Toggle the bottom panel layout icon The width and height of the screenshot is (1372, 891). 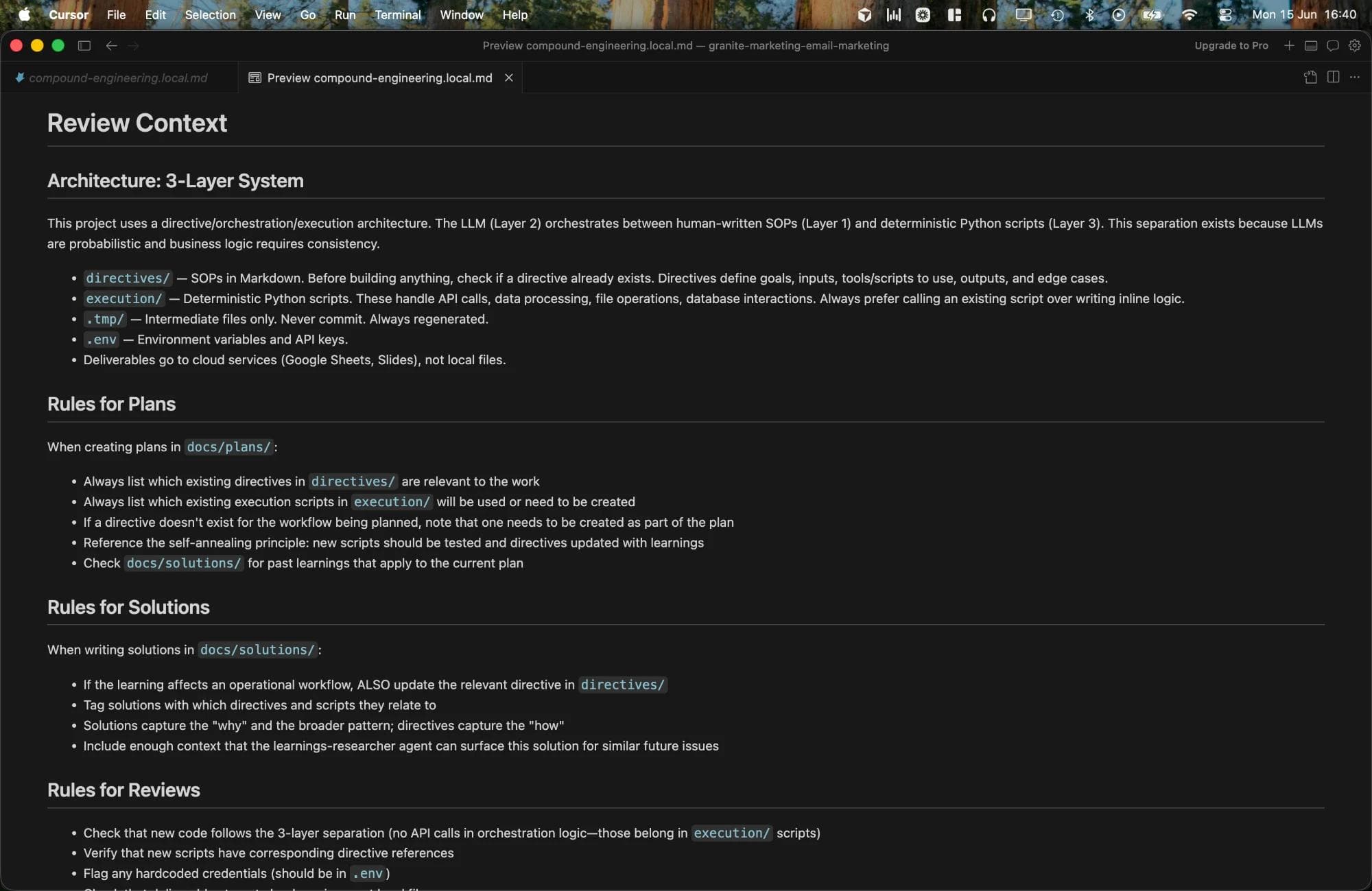tap(1311, 45)
